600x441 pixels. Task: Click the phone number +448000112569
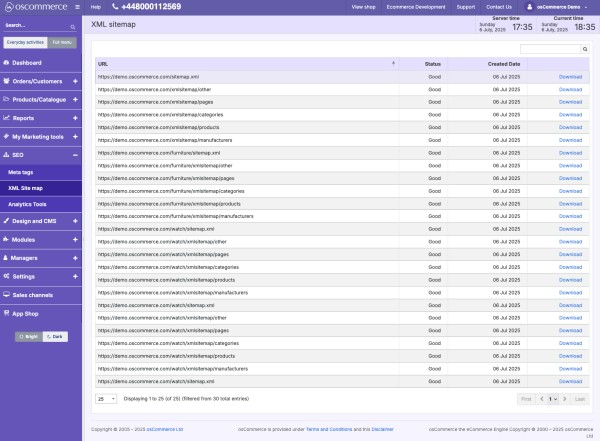[x=151, y=7]
